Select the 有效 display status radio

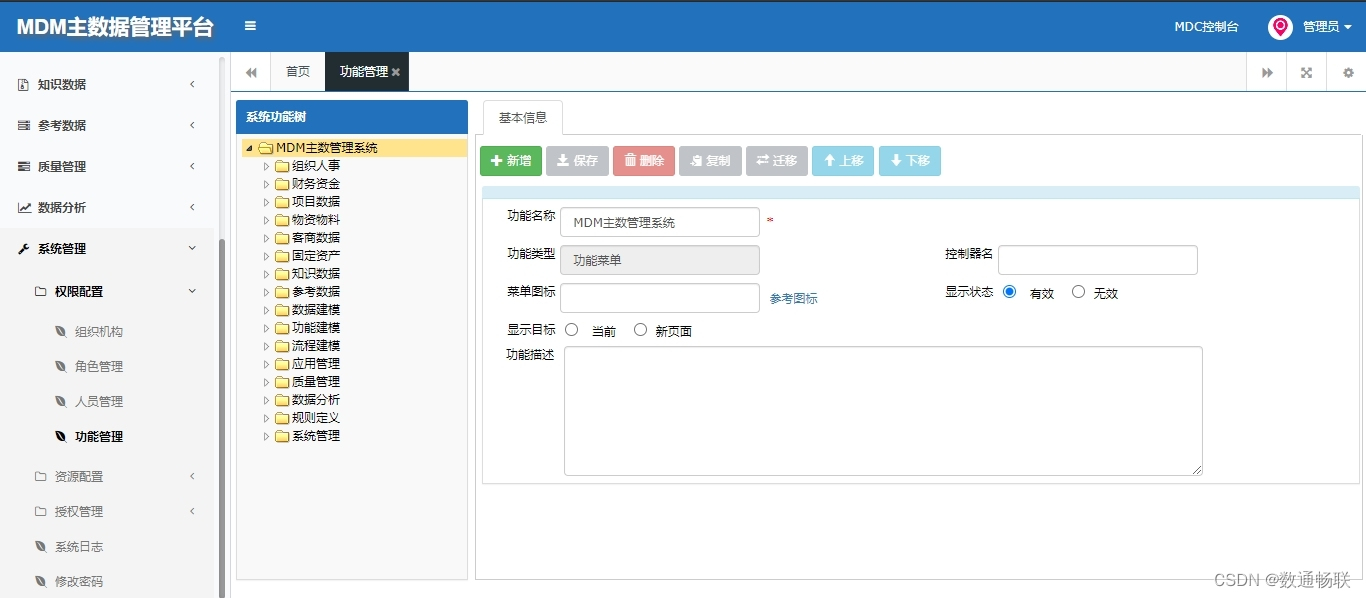[x=1009, y=292]
